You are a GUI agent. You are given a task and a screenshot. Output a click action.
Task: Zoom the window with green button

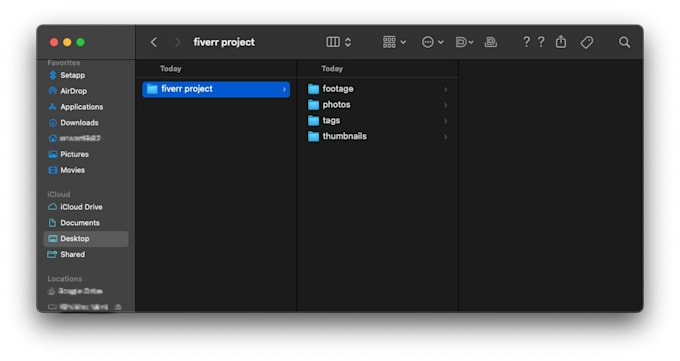[80, 42]
